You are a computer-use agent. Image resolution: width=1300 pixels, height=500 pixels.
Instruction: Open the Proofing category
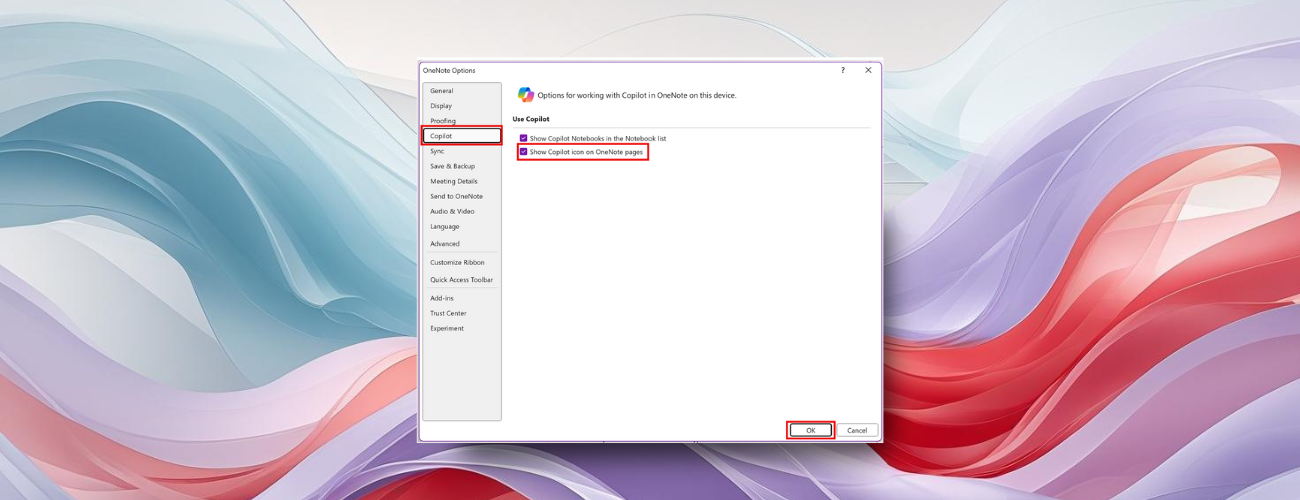(x=461, y=121)
